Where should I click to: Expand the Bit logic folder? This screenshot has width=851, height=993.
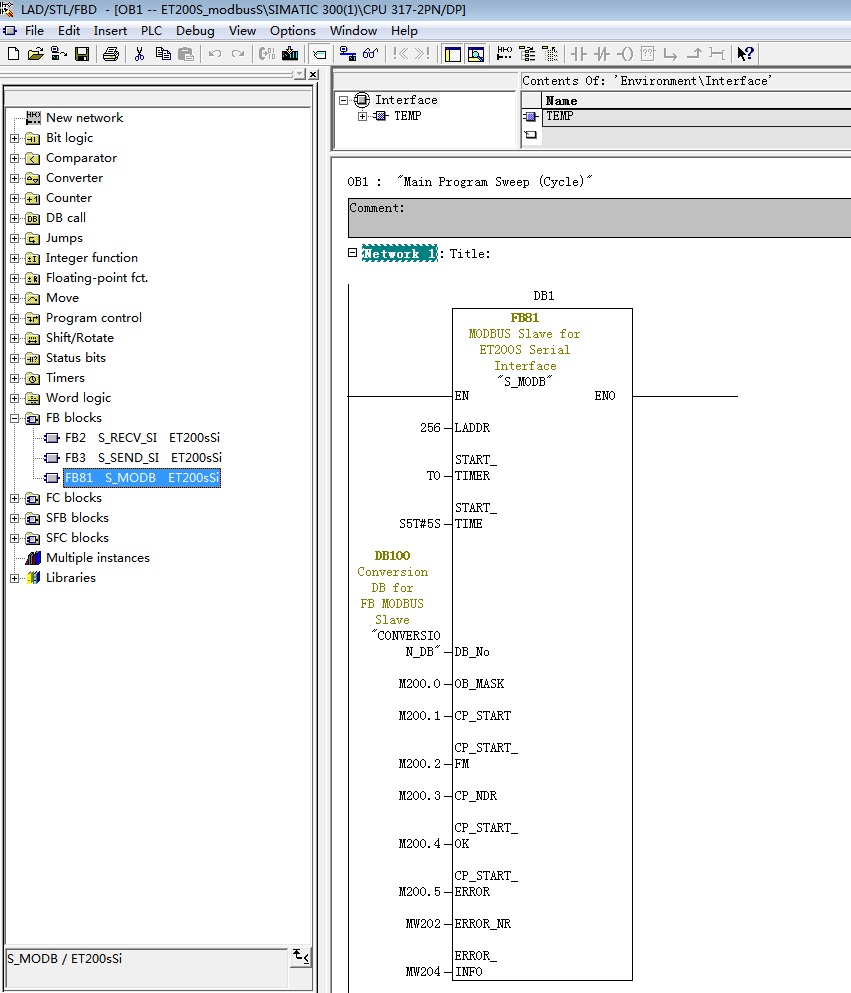click(x=15, y=138)
